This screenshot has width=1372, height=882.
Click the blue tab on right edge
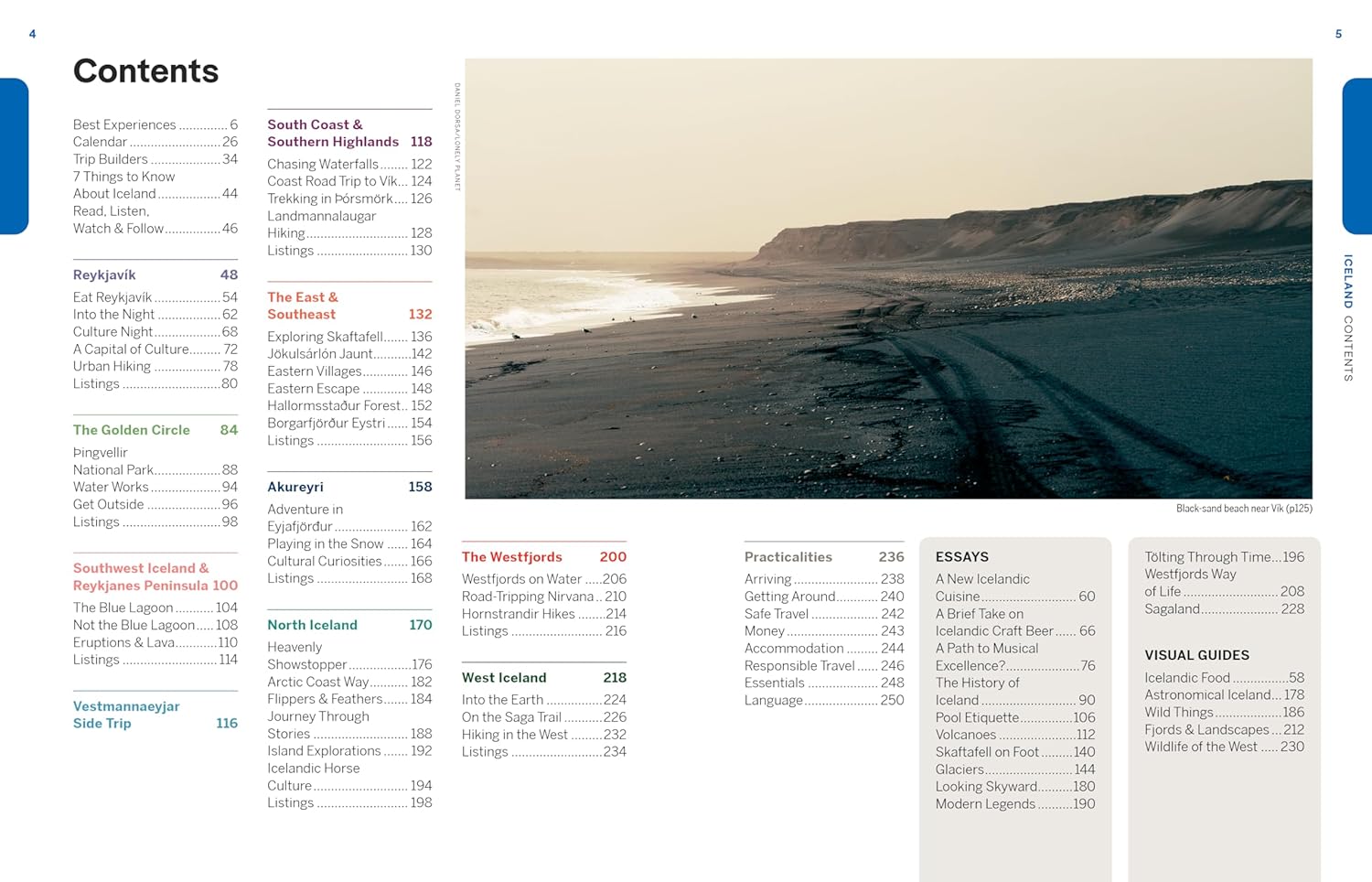(x=1357, y=156)
